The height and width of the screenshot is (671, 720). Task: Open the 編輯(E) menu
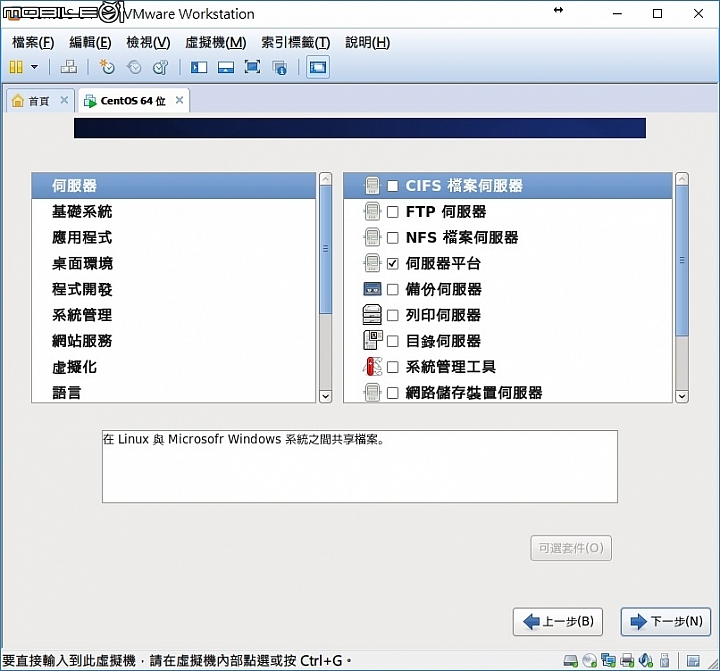pos(90,43)
